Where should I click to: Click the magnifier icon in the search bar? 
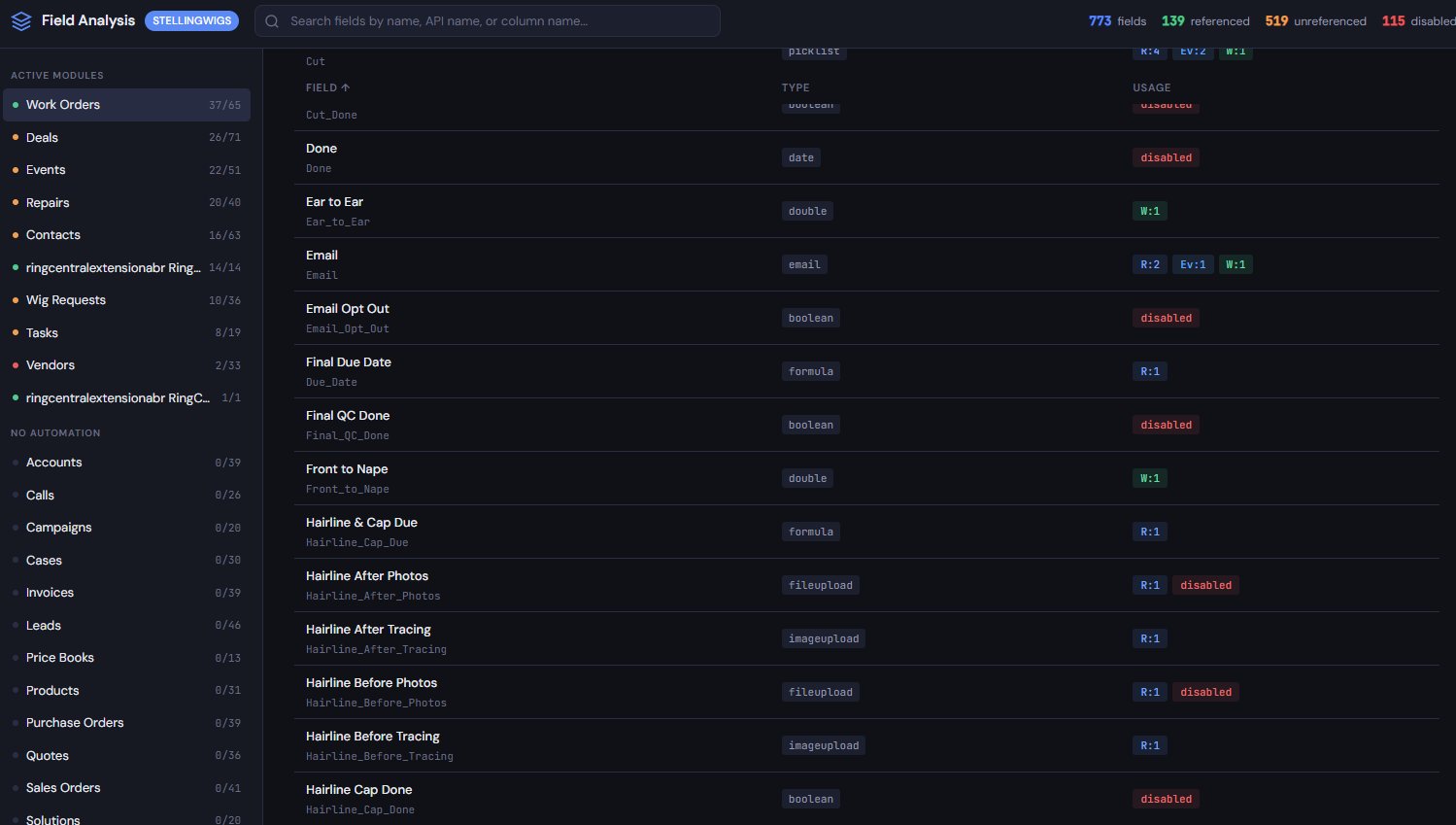(272, 20)
